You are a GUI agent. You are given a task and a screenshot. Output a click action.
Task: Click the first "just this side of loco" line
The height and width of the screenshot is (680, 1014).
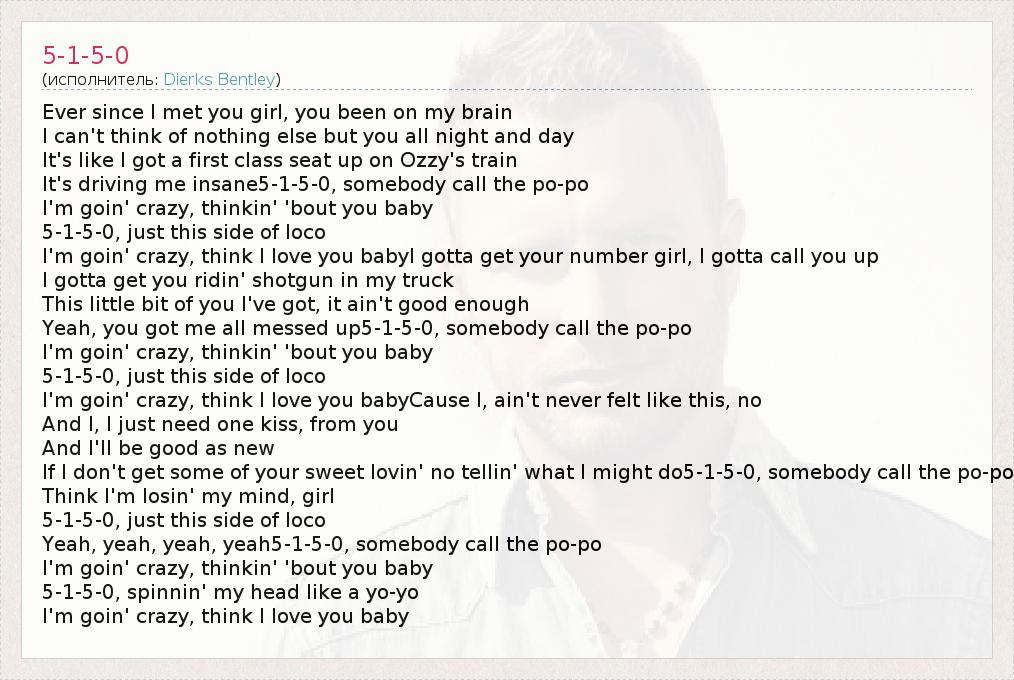[x=184, y=232]
